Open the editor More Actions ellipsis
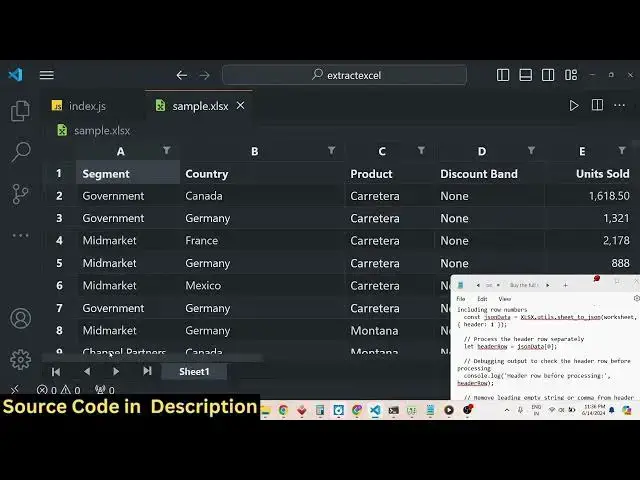This screenshot has height=480, width=640. point(620,106)
